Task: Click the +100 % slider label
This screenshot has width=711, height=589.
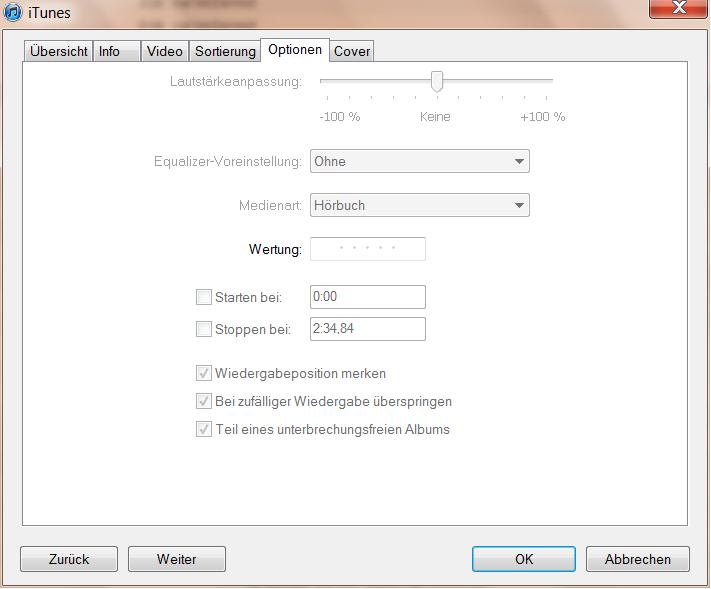Action: click(x=542, y=117)
